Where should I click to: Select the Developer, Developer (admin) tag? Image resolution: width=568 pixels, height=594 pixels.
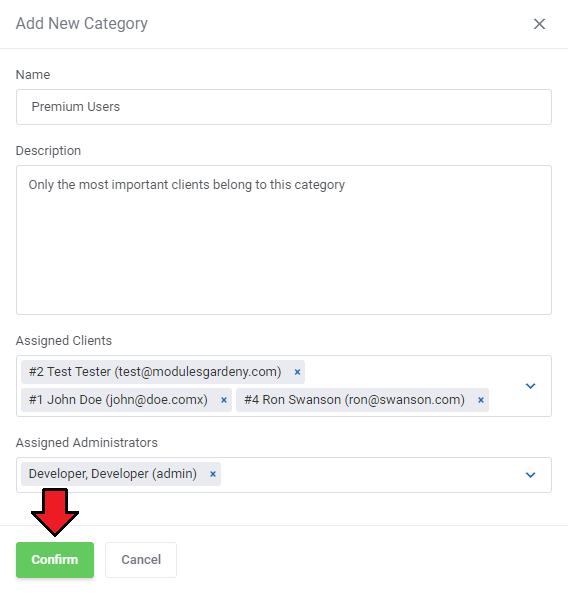tap(121, 474)
